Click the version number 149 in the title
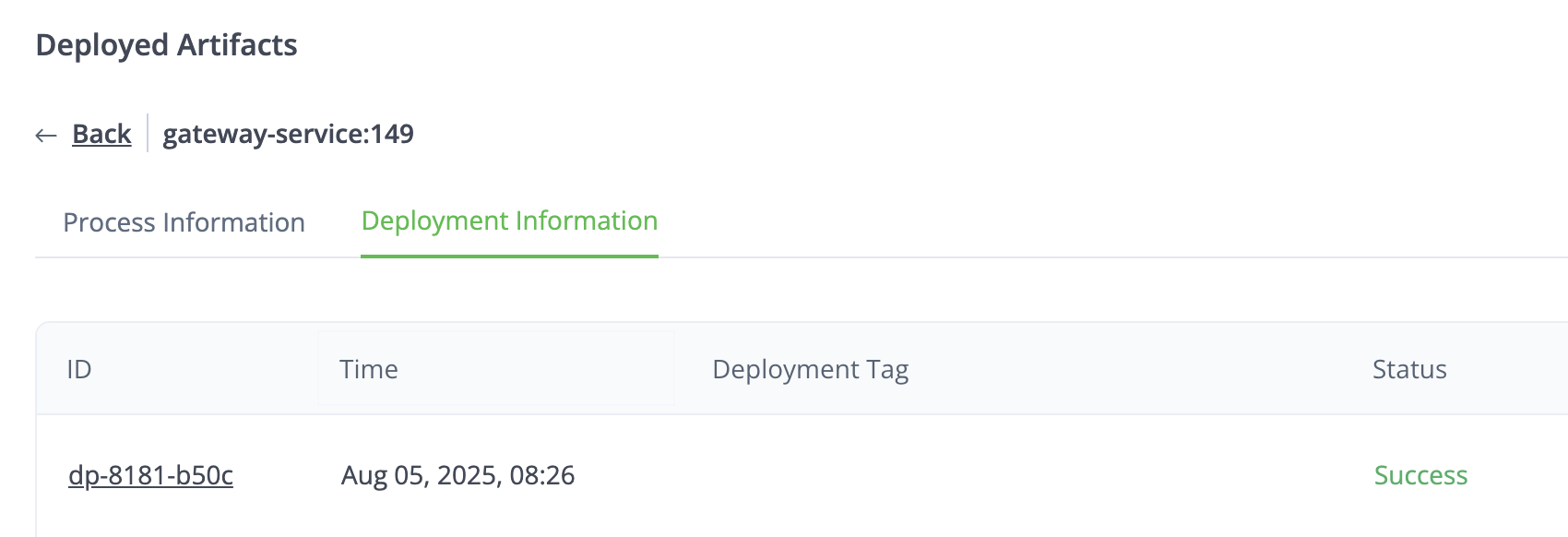Viewport: 1568px width, 537px height. (392, 134)
